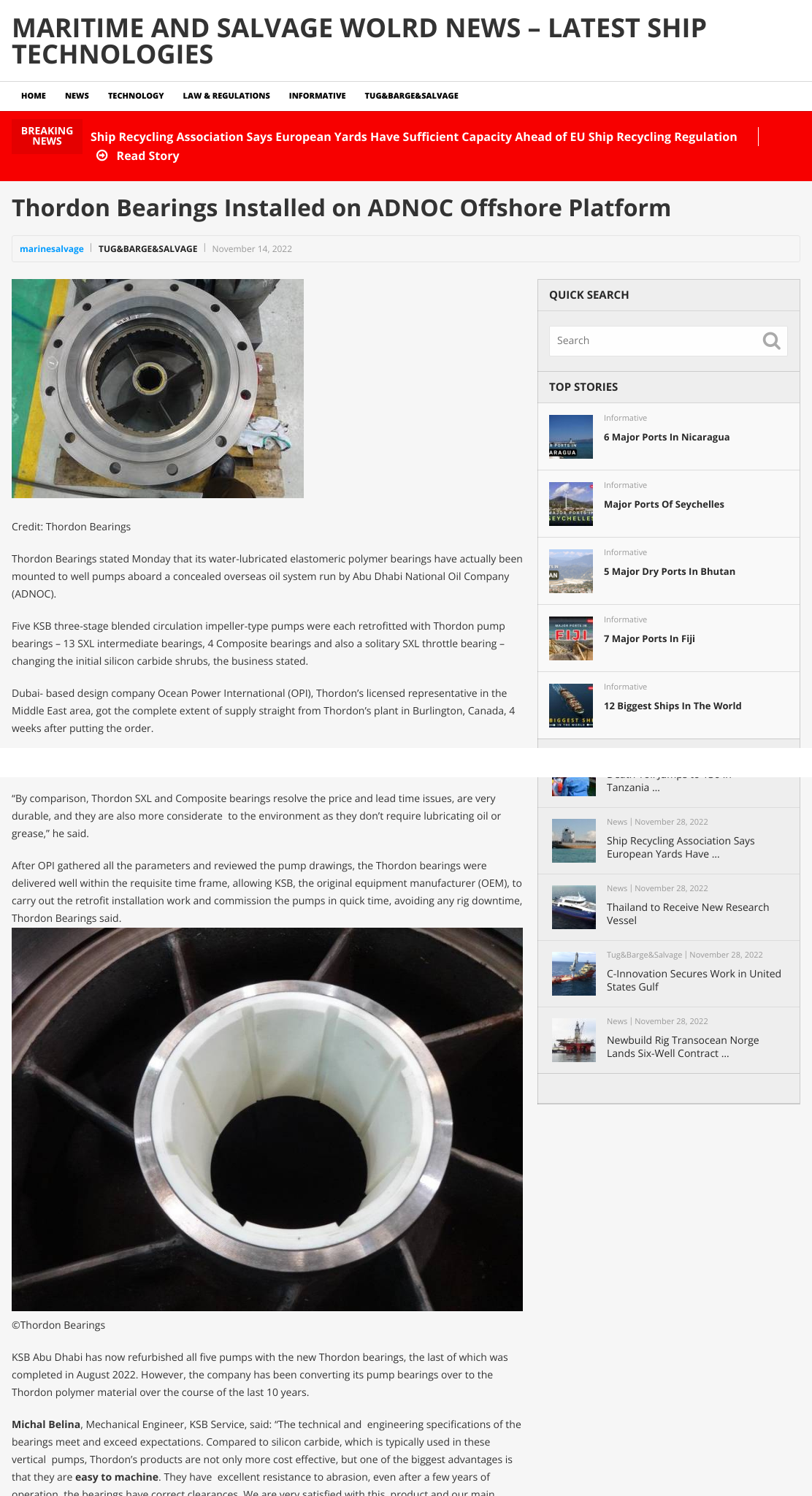Open the 6 Major Ports In Nicaragua thumbnail

pos(571,437)
